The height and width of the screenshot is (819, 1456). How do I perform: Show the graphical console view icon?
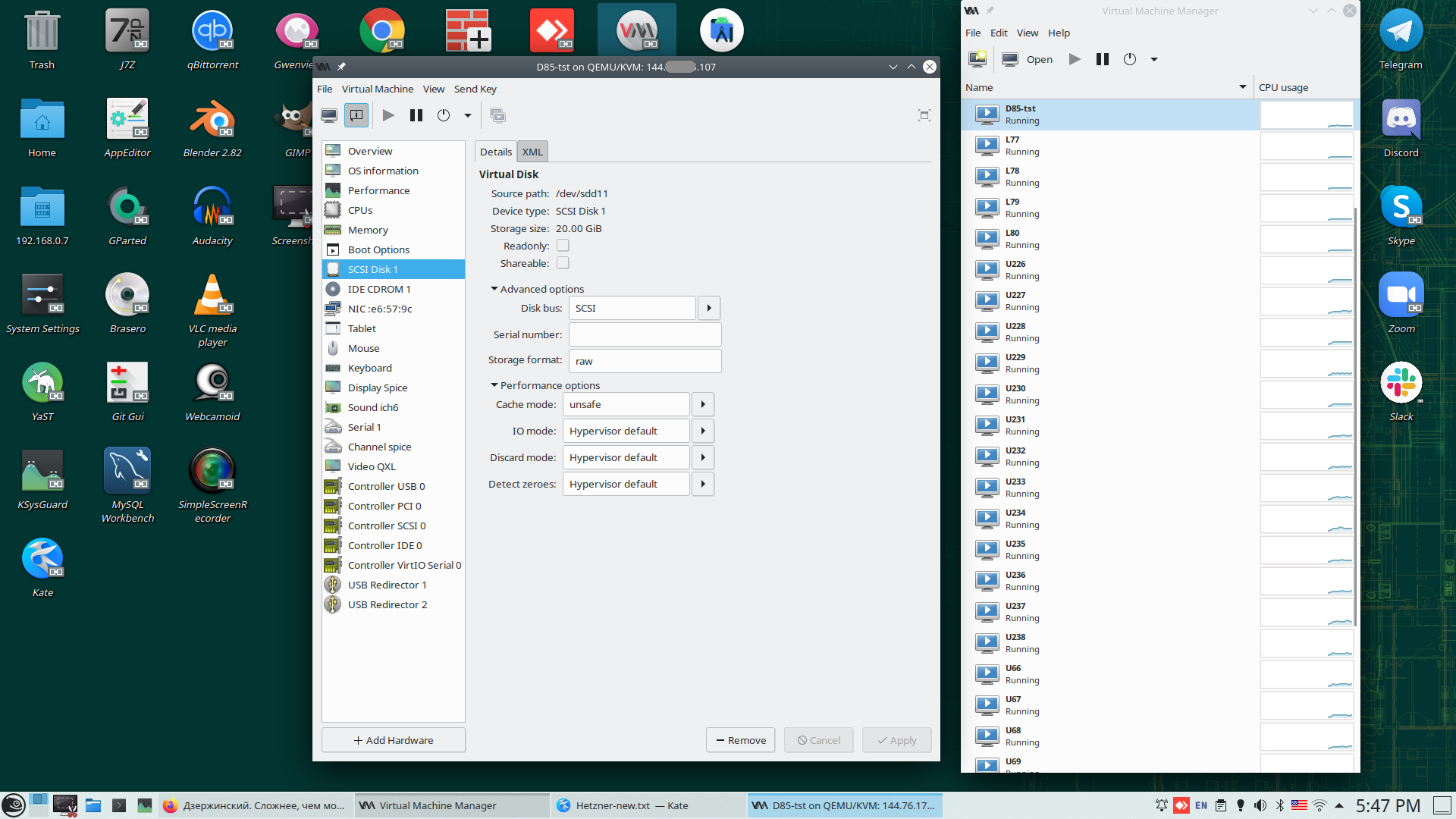329,115
